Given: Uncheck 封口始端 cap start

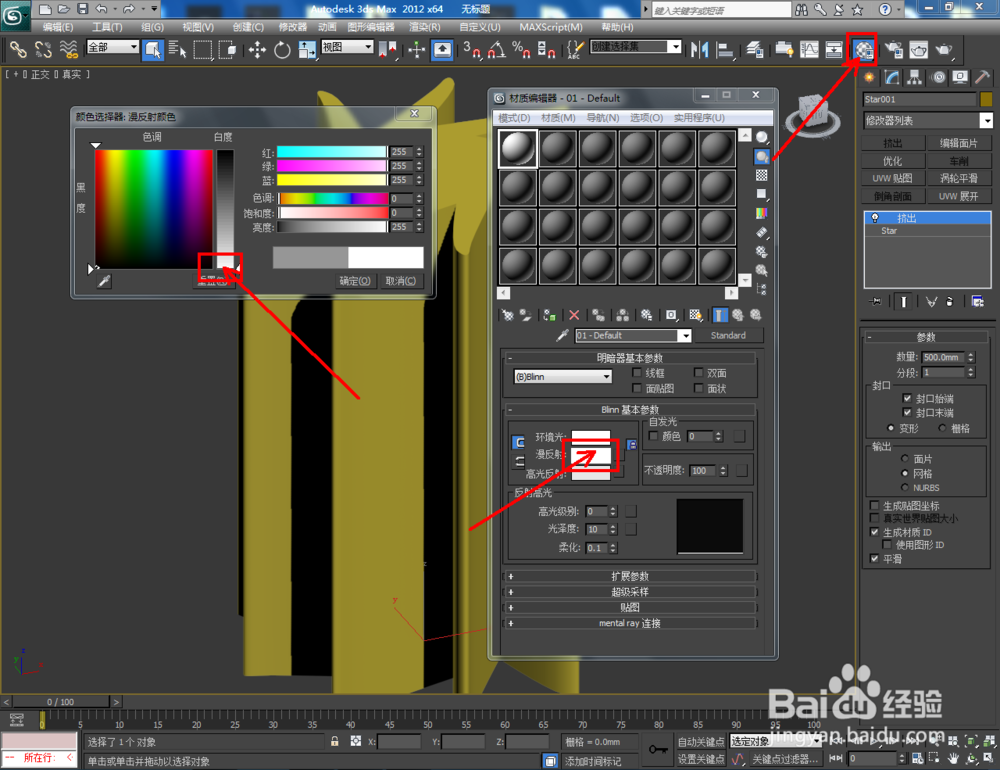Looking at the screenshot, I should 907,398.
